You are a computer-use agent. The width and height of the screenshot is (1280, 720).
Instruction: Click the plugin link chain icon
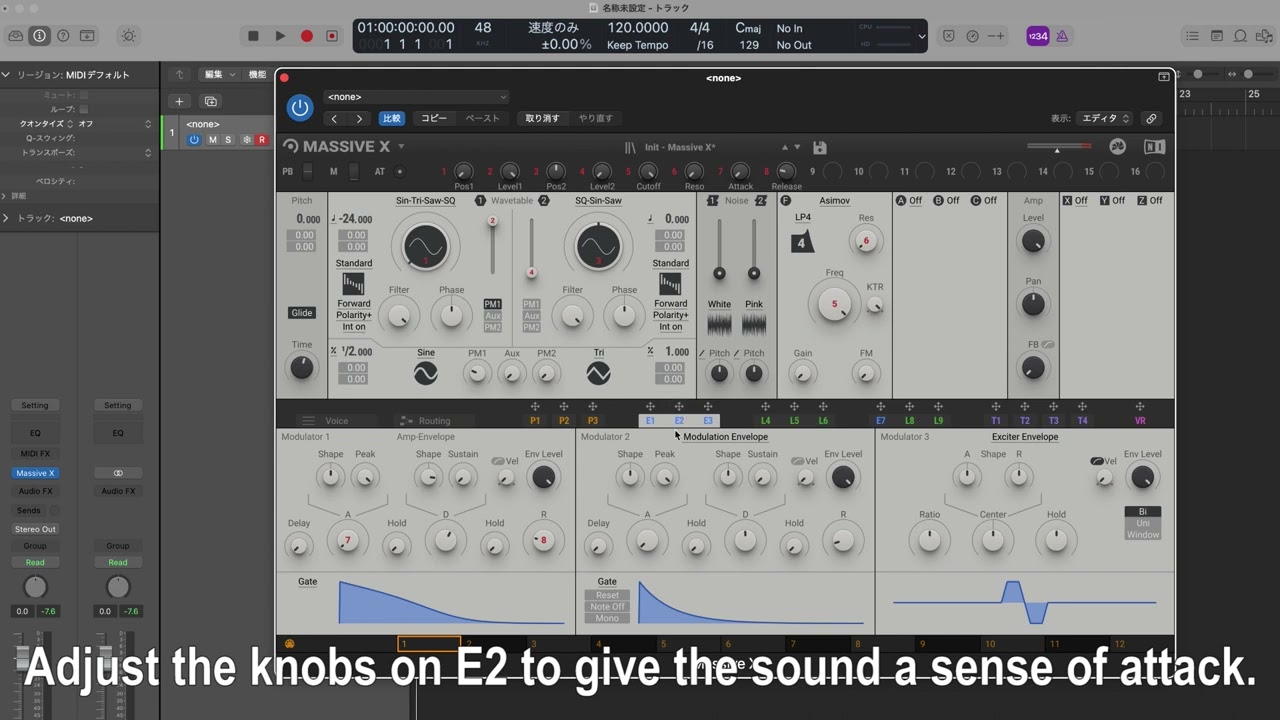[x=1151, y=118]
